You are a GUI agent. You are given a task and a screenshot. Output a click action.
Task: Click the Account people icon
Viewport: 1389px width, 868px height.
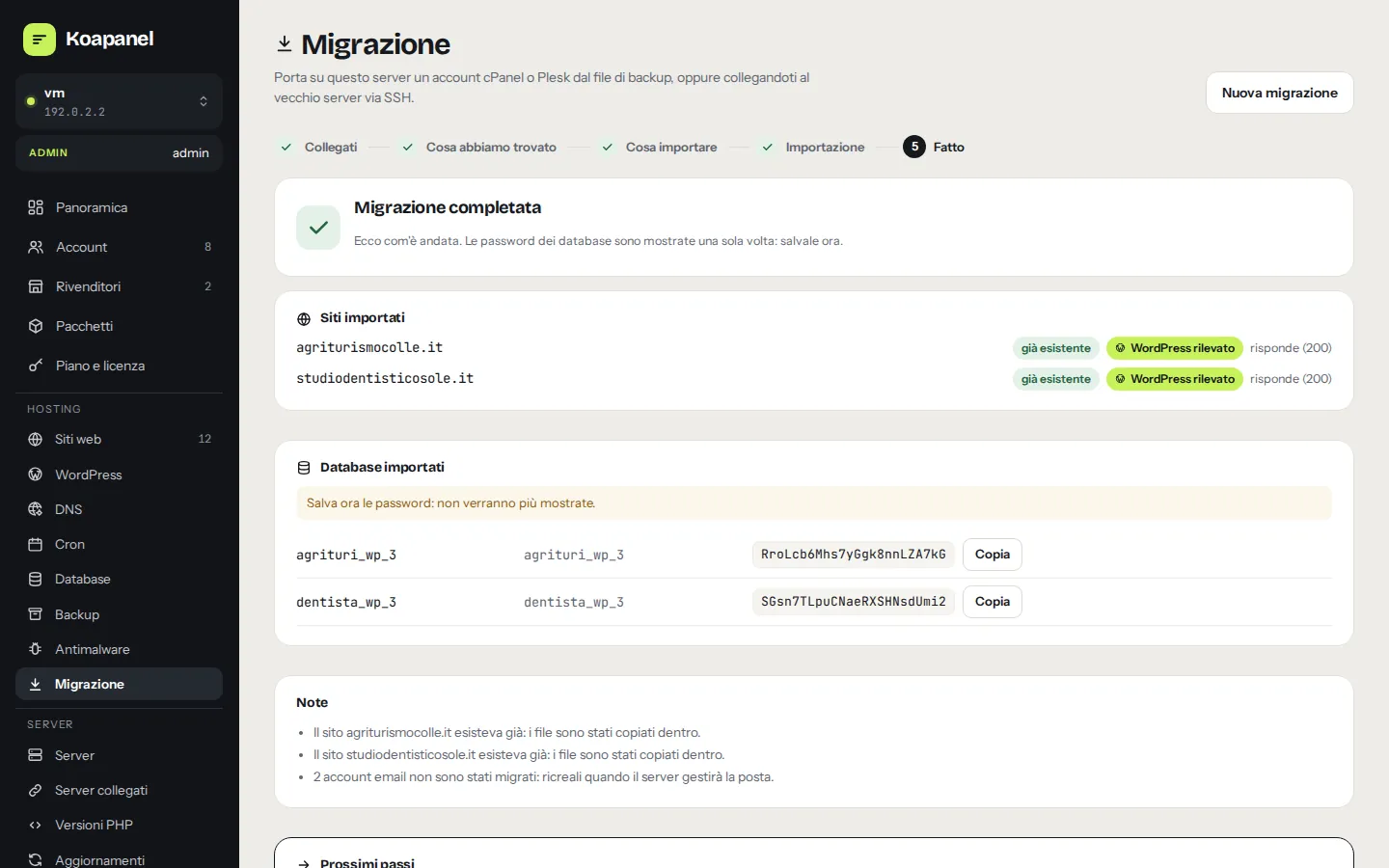36,247
